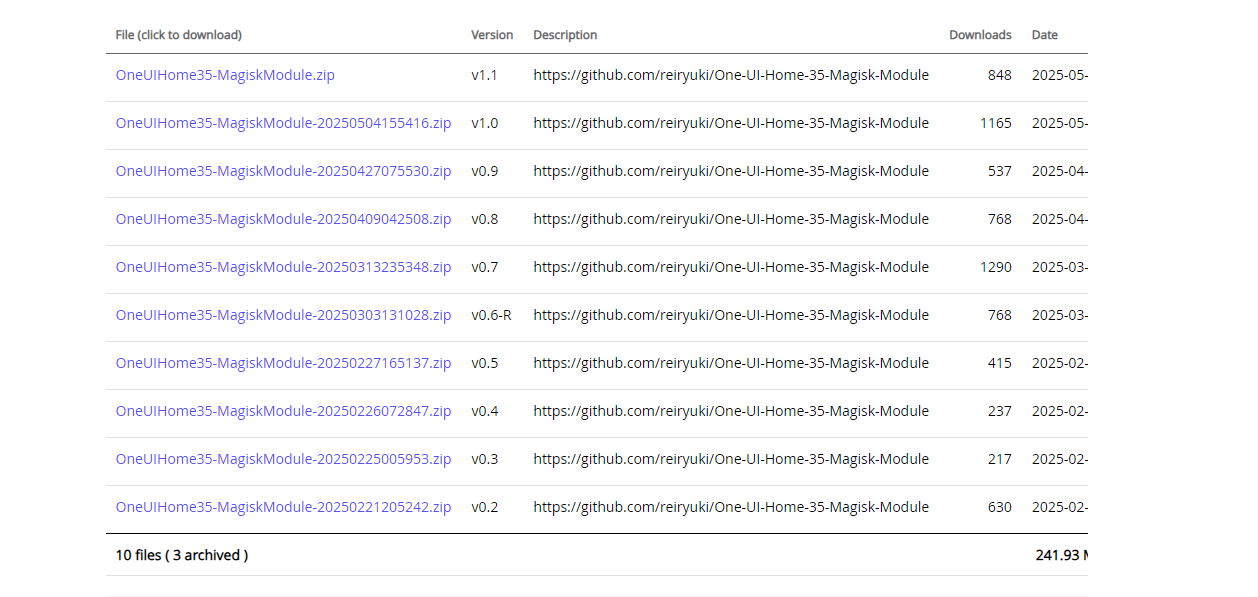Download OneUIHome35-MagiskModule-20250409042508.zip

[x=283, y=219]
